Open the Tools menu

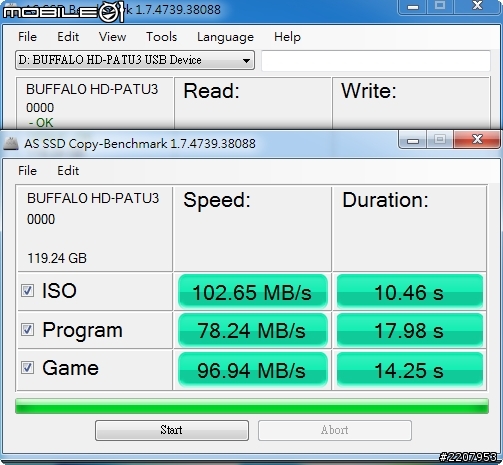(161, 37)
